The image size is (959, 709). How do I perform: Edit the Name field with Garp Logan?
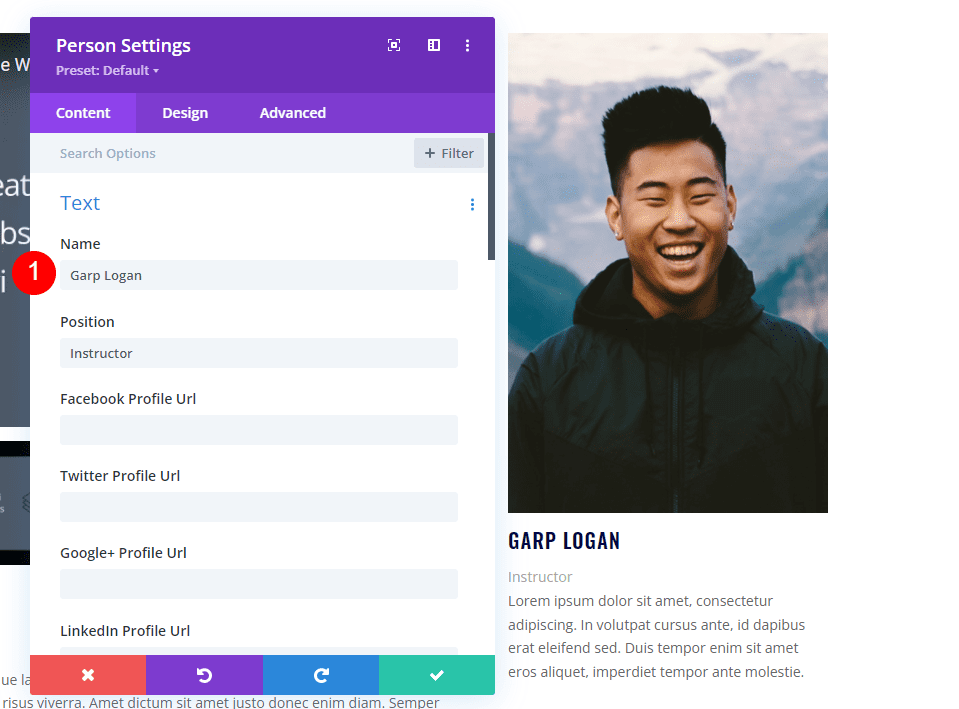coord(259,275)
